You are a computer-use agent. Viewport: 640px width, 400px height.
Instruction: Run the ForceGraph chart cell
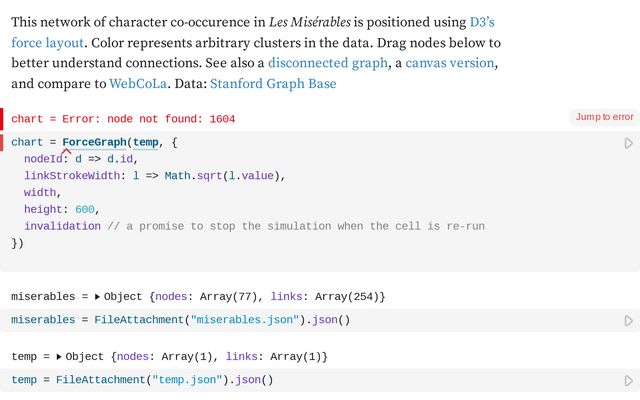click(628, 143)
